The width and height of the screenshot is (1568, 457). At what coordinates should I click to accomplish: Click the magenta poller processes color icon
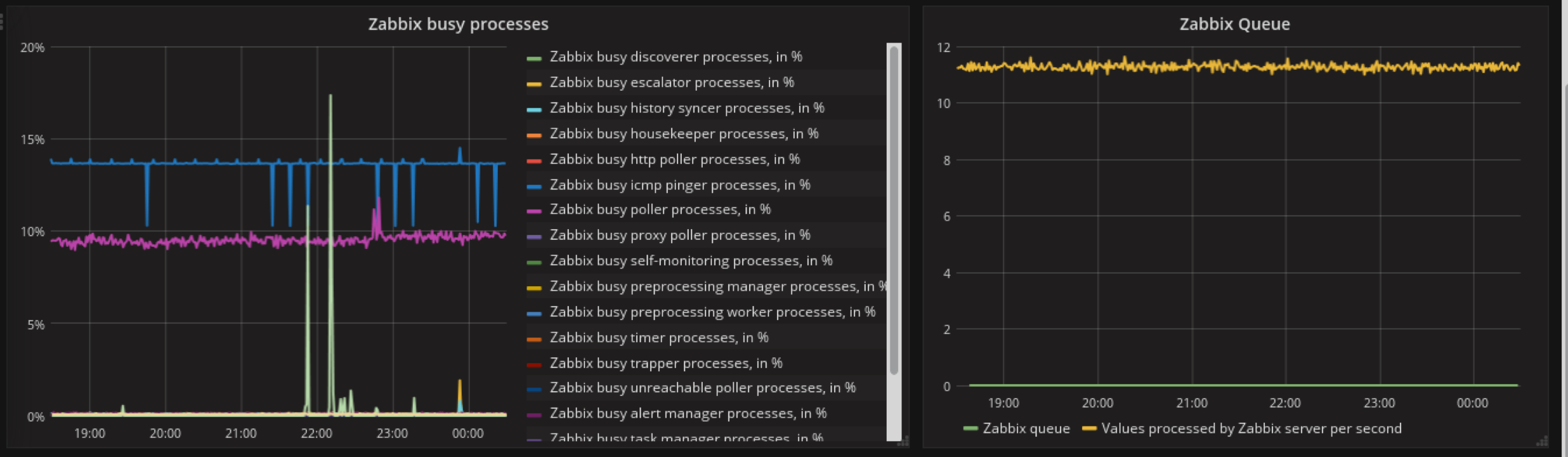(534, 211)
